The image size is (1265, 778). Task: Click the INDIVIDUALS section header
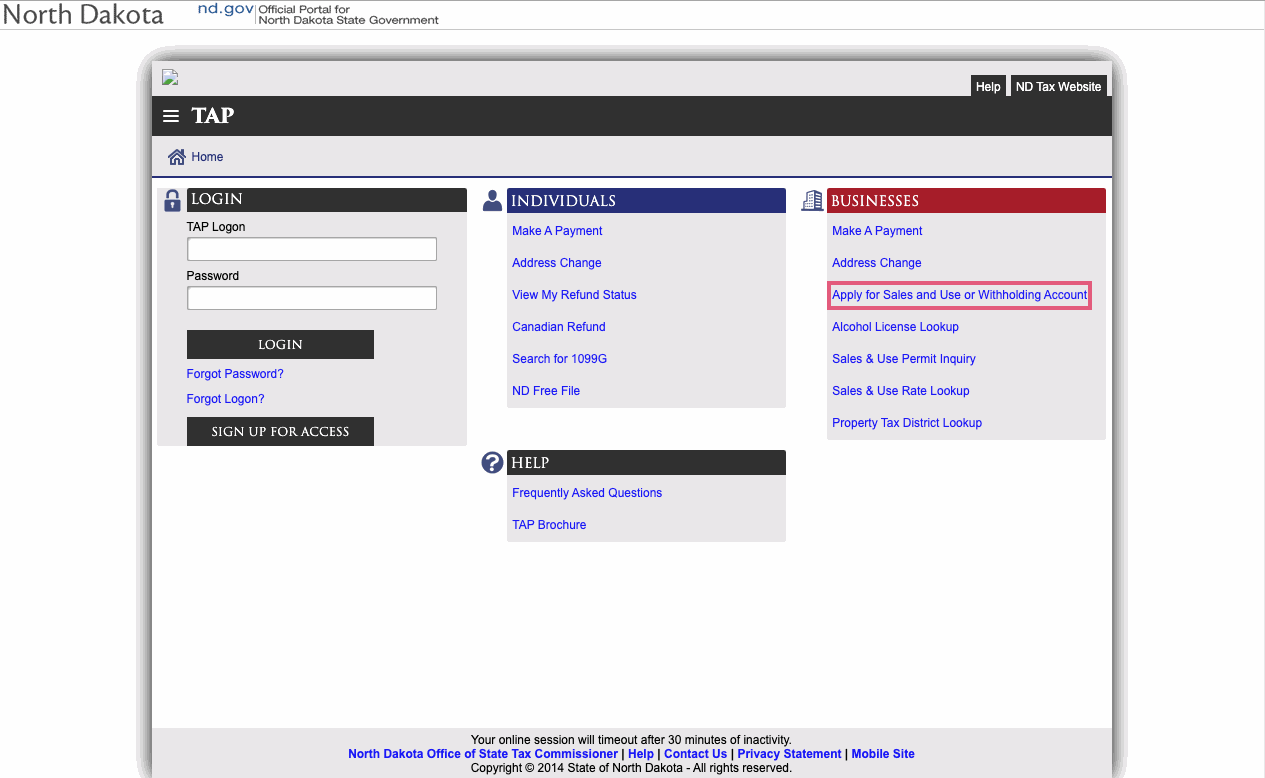point(646,201)
